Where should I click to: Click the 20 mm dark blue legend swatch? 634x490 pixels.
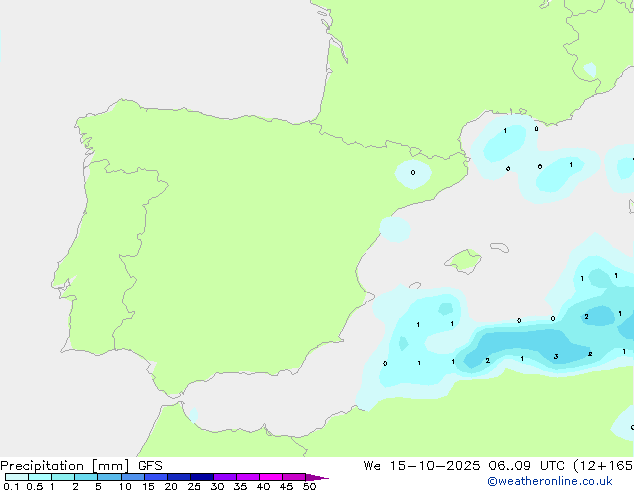point(179,477)
